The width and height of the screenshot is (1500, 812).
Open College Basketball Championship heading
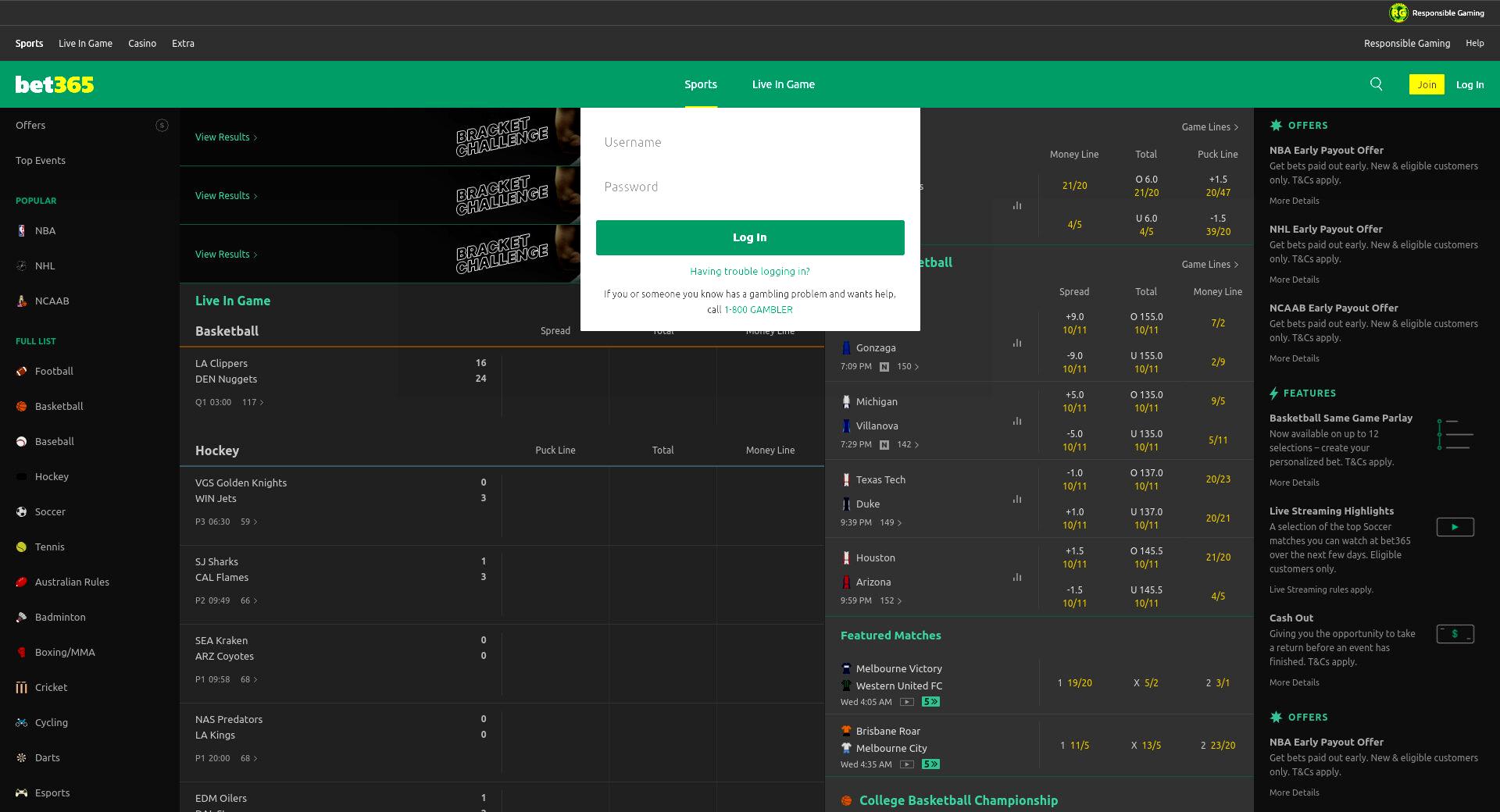coord(959,800)
